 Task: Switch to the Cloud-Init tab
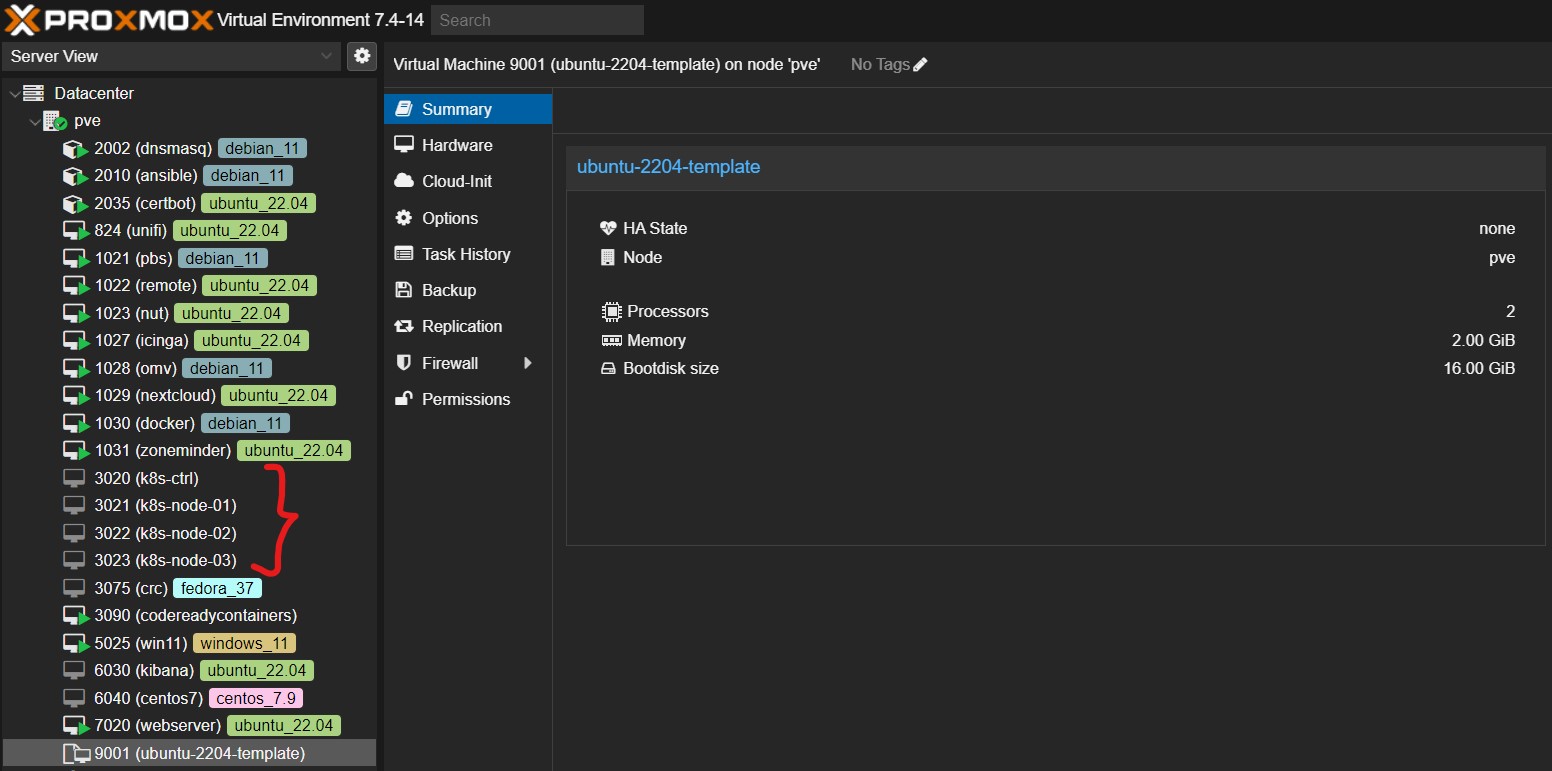click(457, 181)
